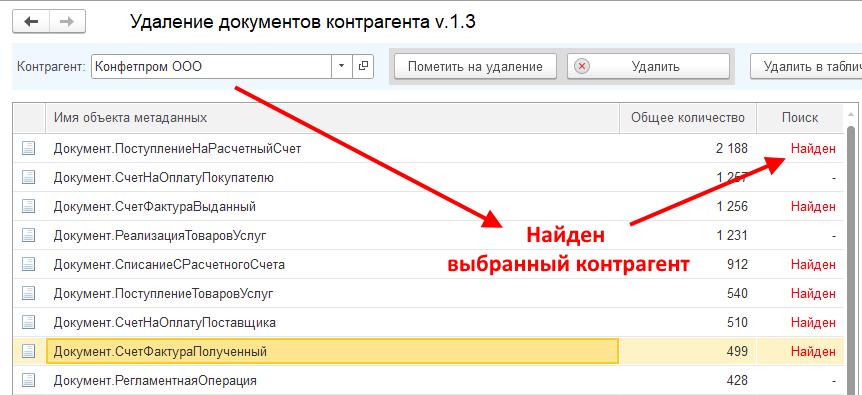Click document icon of СчетНаОплатуПокупателю row

click(28, 177)
